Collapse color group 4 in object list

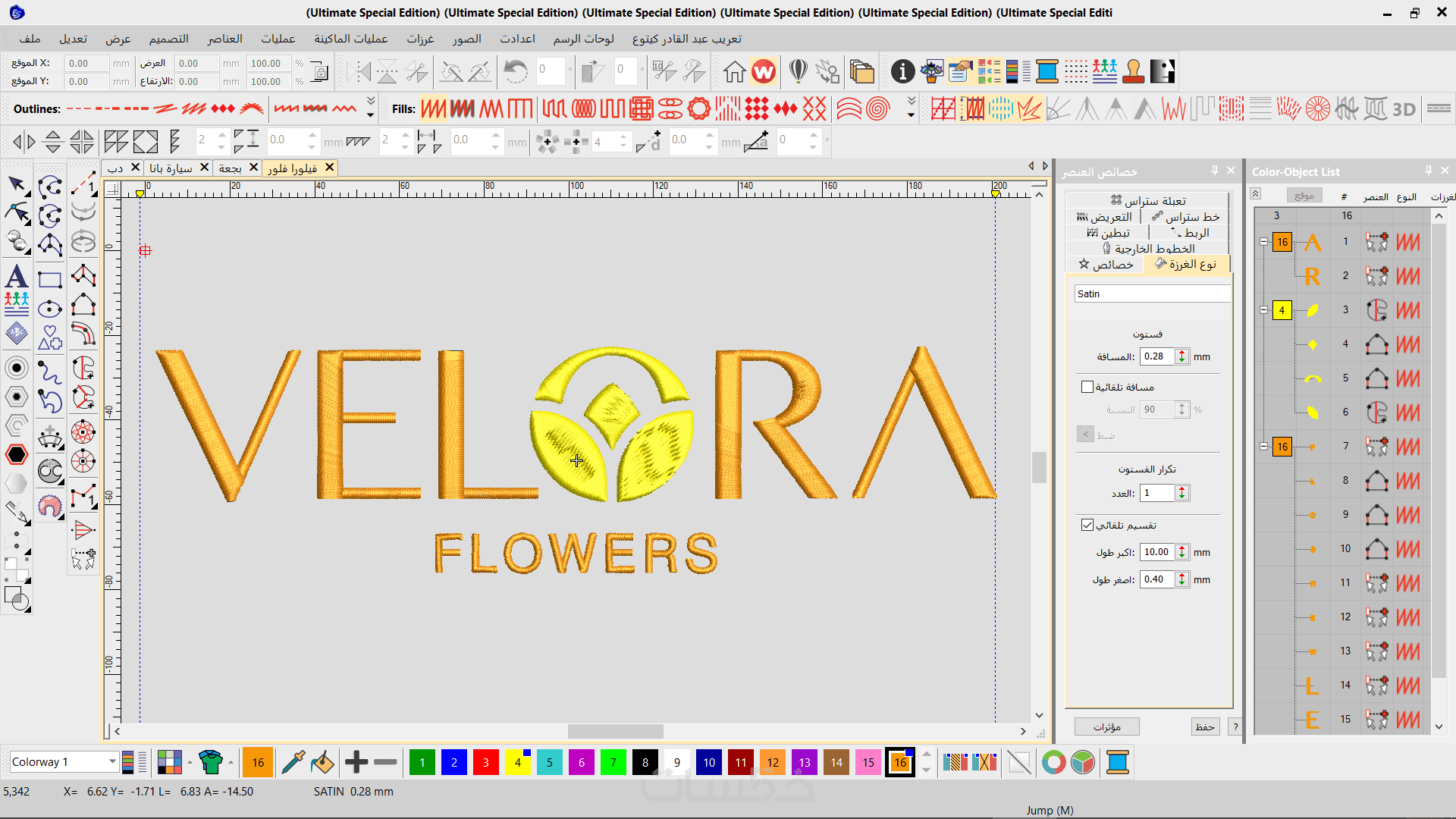(x=1263, y=310)
